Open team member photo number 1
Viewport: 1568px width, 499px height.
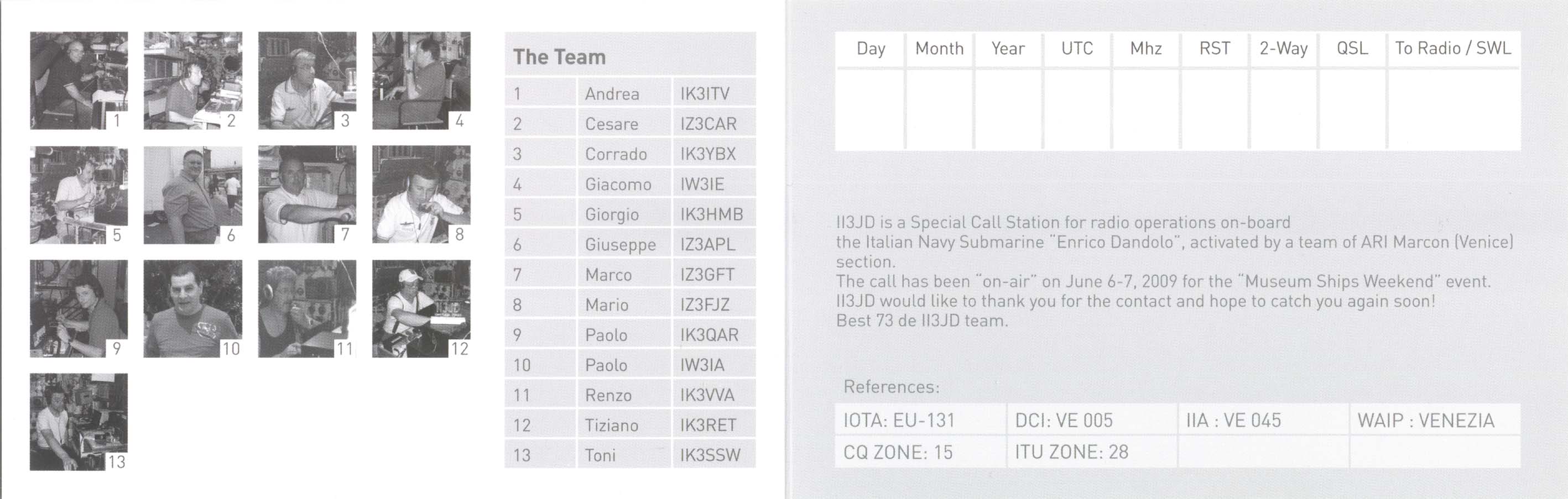point(79,80)
